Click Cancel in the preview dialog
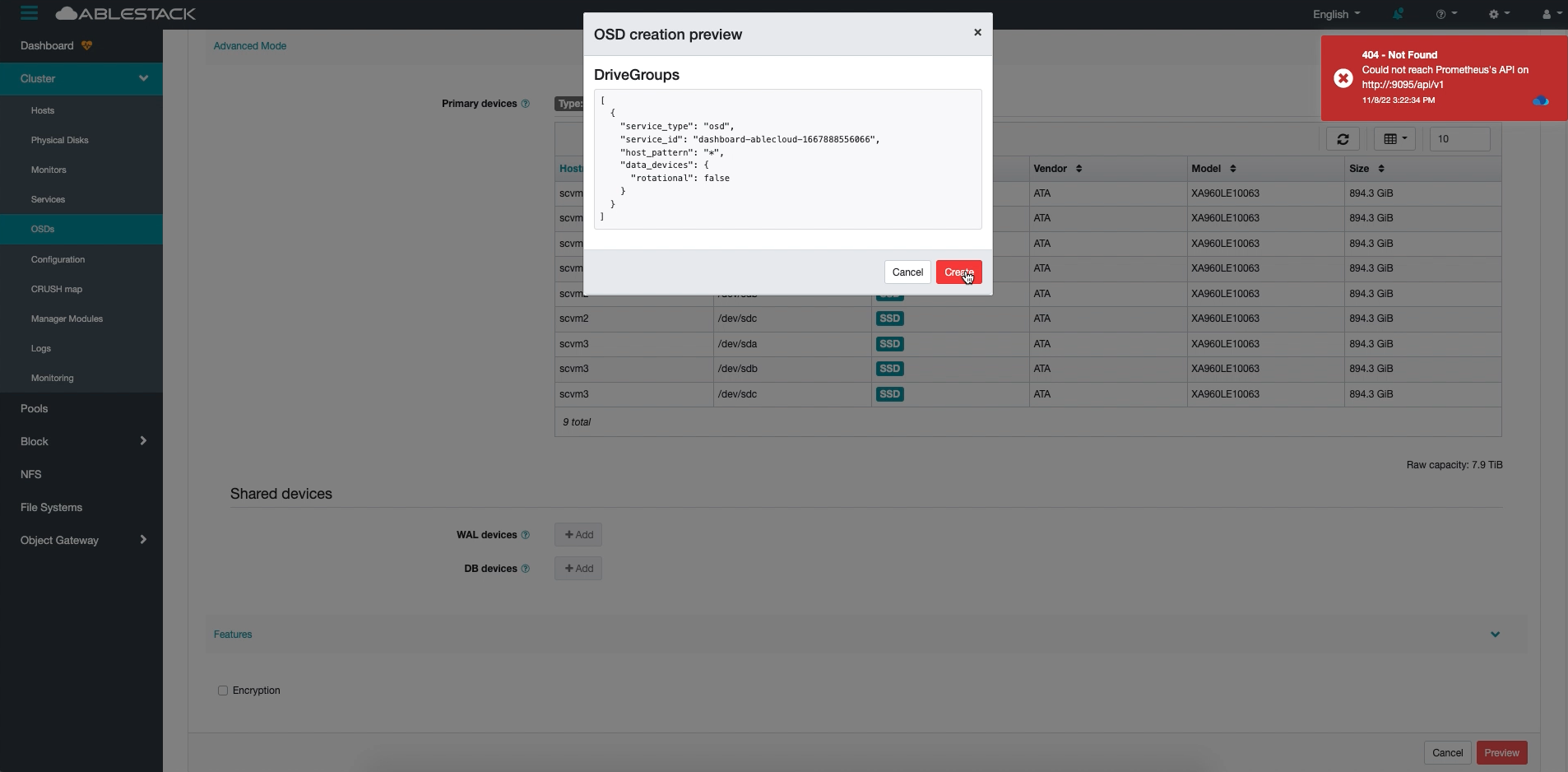The image size is (1568, 772). coord(907,272)
